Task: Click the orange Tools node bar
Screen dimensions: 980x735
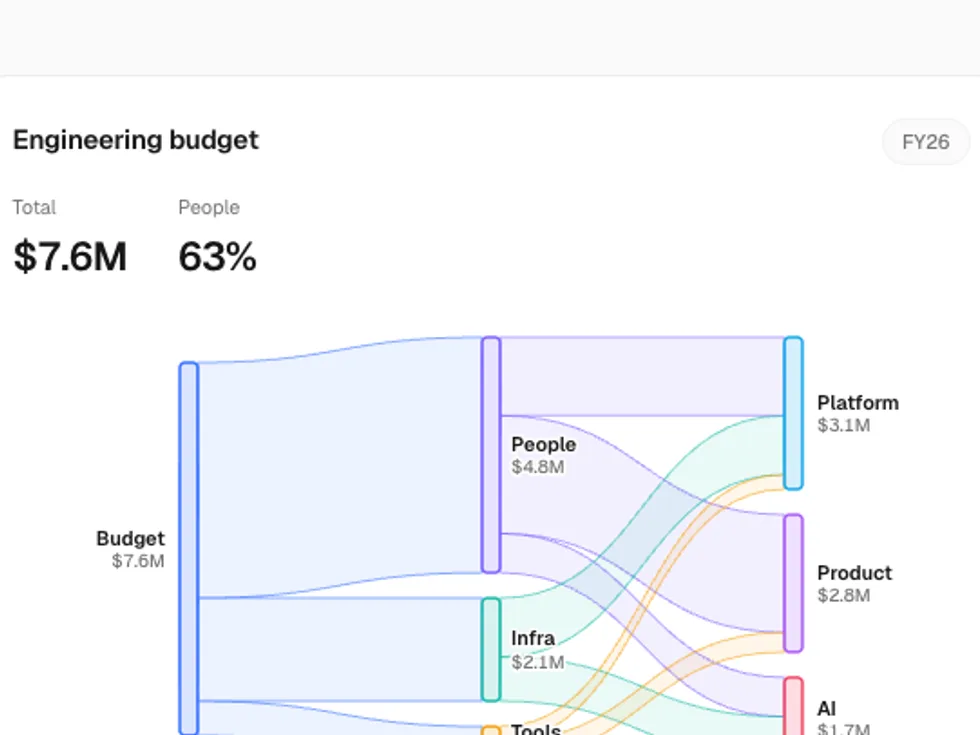Action: [x=491, y=731]
